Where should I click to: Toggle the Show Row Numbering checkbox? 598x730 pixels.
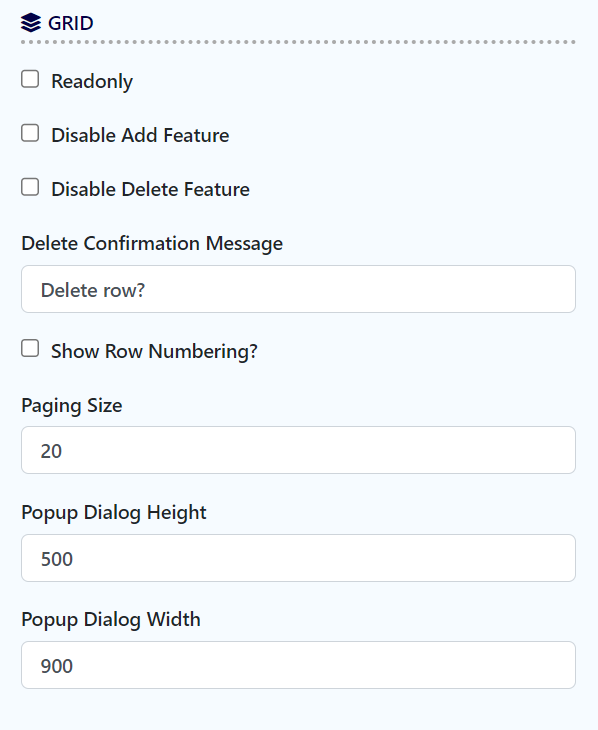pyautogui.click(x=30, y=349)
